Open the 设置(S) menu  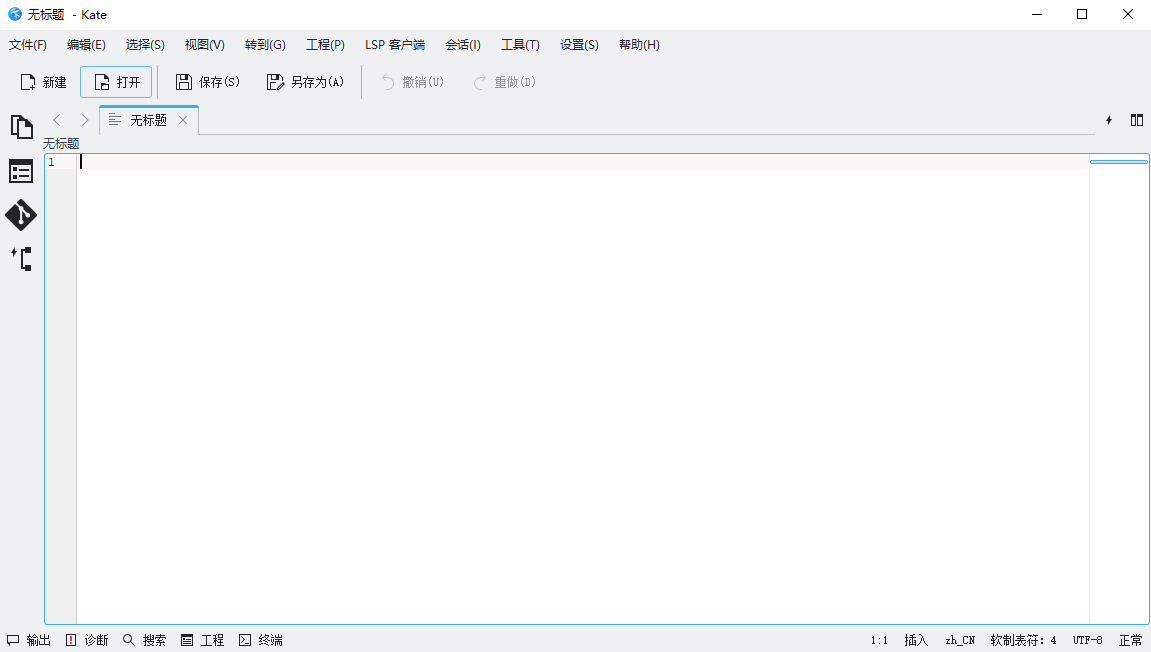click(x=579, y=44)
